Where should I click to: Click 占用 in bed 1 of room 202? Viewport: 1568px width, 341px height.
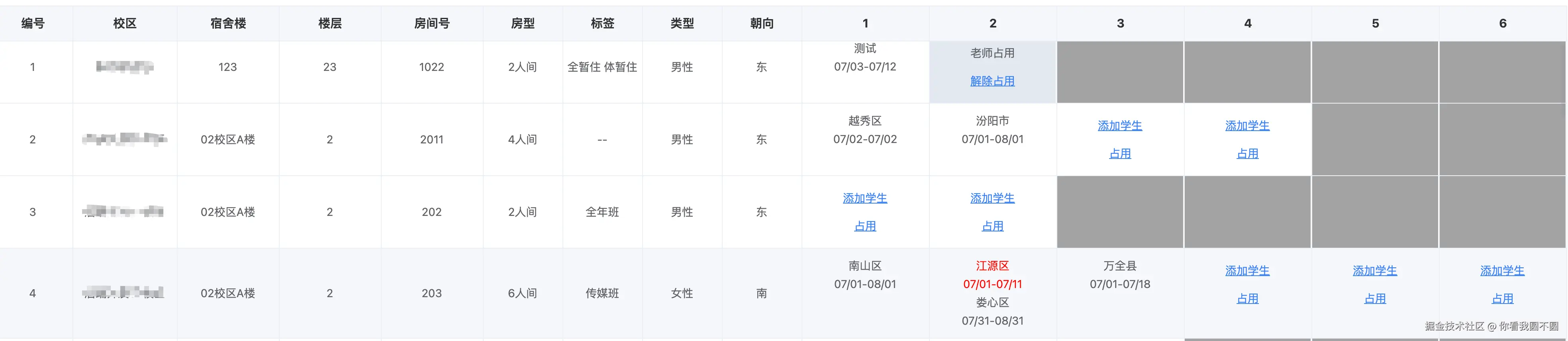click(x=864, y=226)
